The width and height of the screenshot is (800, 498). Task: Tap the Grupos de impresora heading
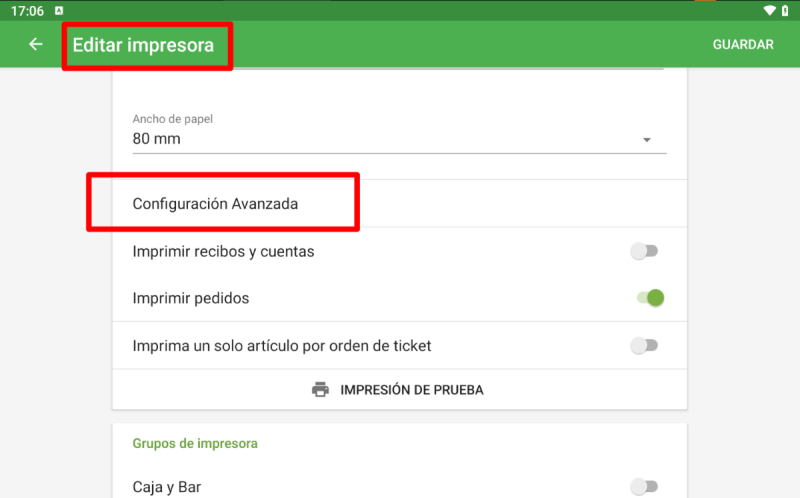195,443
